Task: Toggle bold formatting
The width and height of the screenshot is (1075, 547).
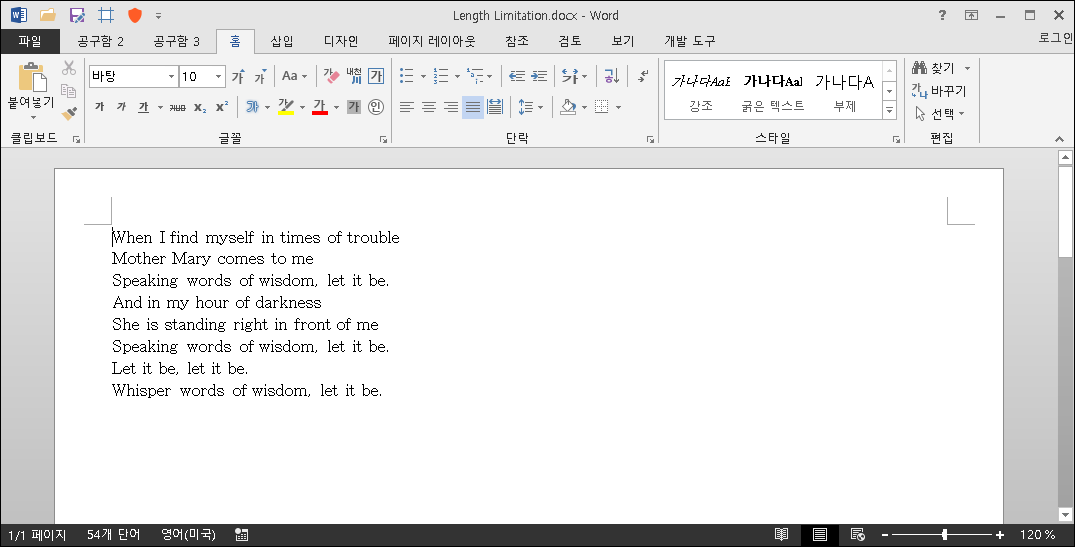Action: (99, 107)
